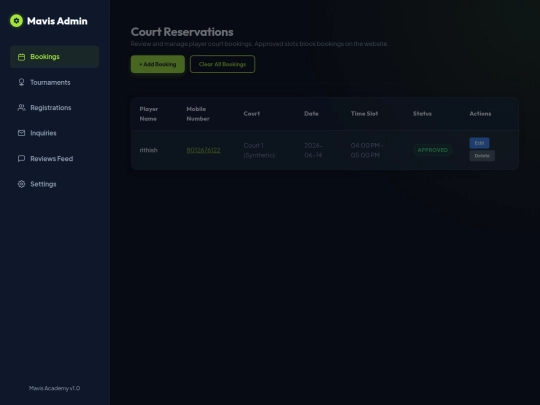Select the player name rithish
The height and width of the screenshot is (405, 540).
(x=148, y=150)
